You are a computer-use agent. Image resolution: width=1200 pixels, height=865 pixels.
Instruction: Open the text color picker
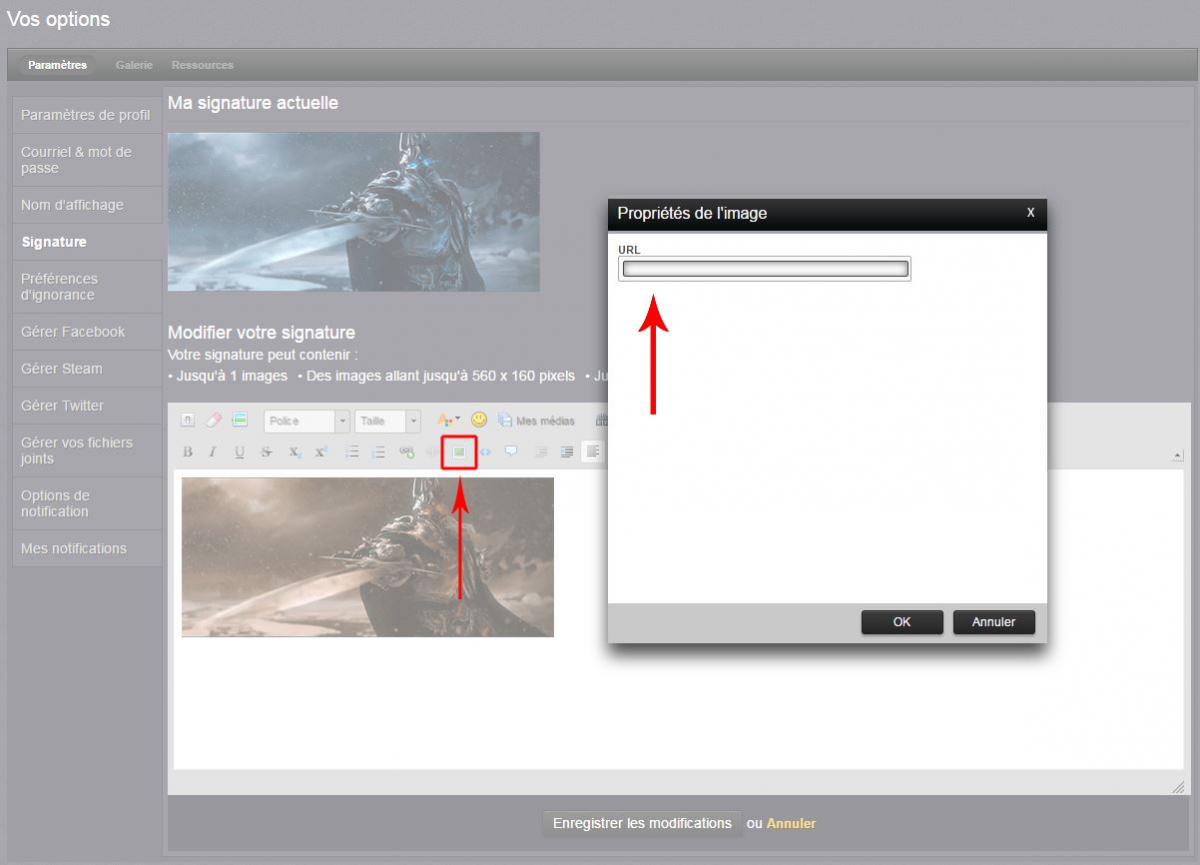click(x=450, y=421)
